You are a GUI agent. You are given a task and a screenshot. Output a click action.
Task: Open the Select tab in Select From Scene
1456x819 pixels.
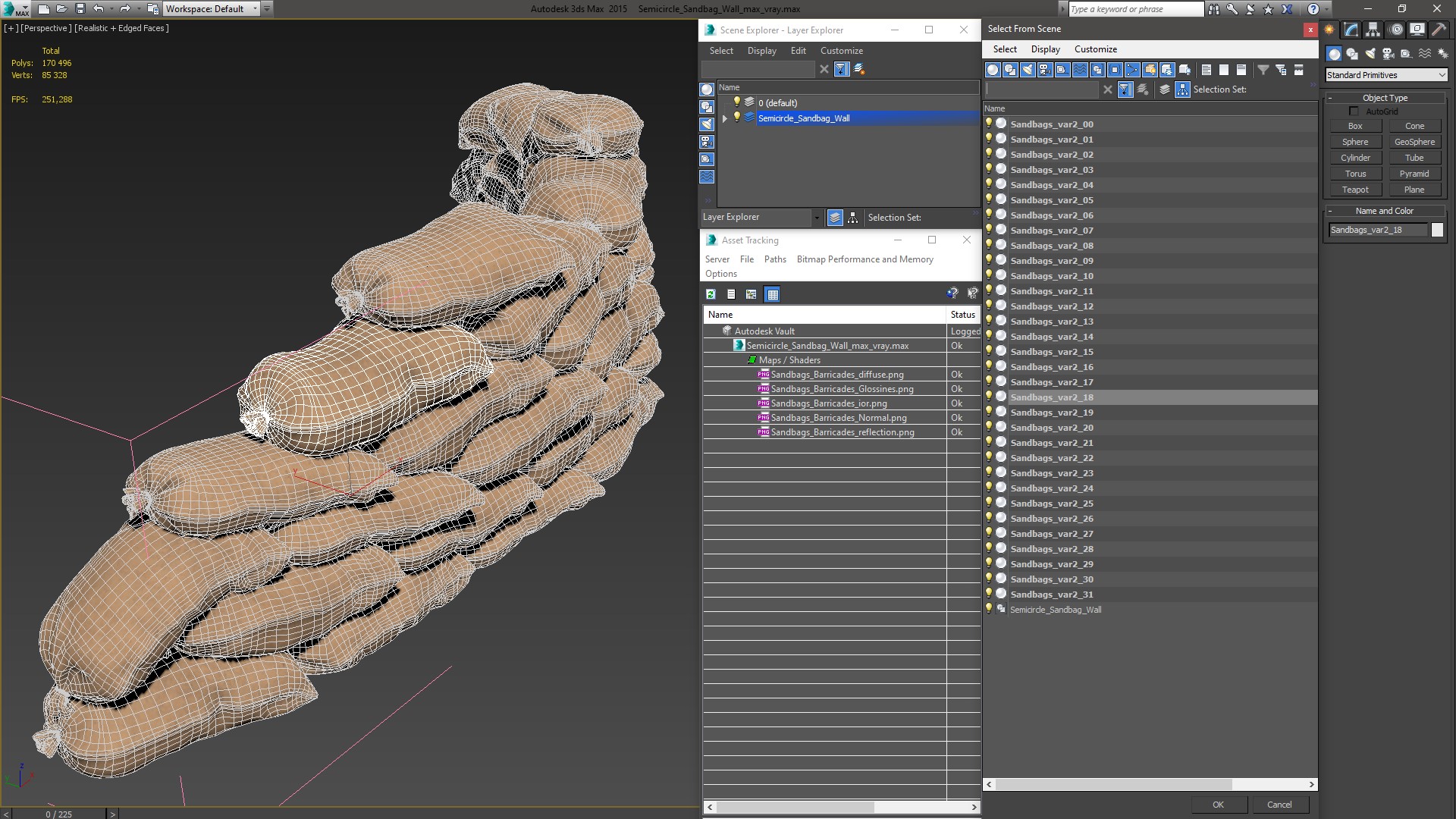coord(1004,48)
